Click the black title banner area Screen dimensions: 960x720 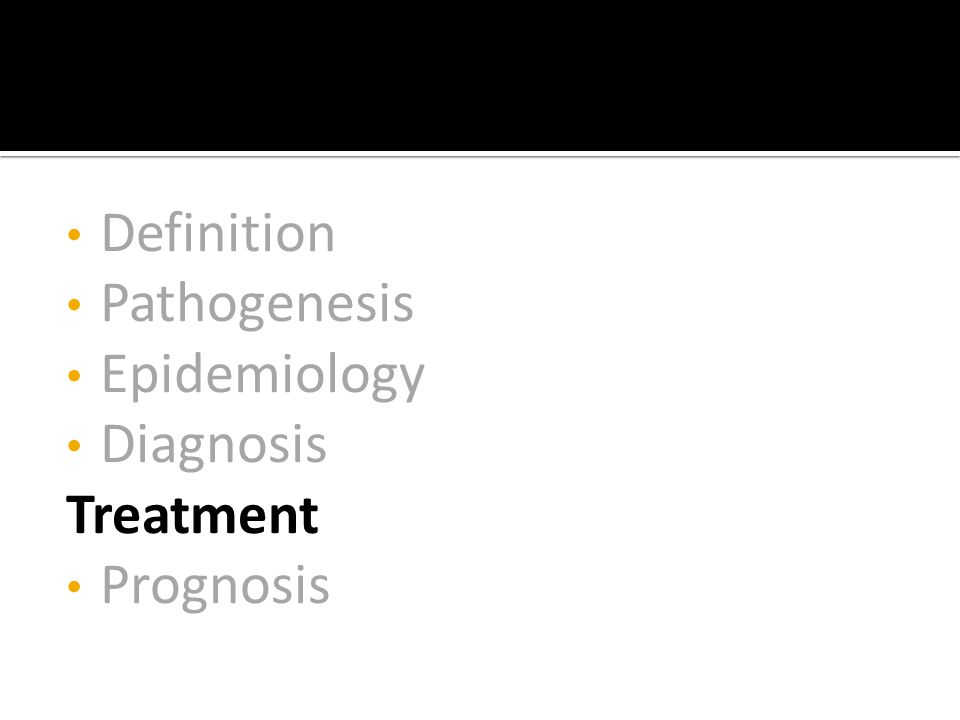point(480,75)
